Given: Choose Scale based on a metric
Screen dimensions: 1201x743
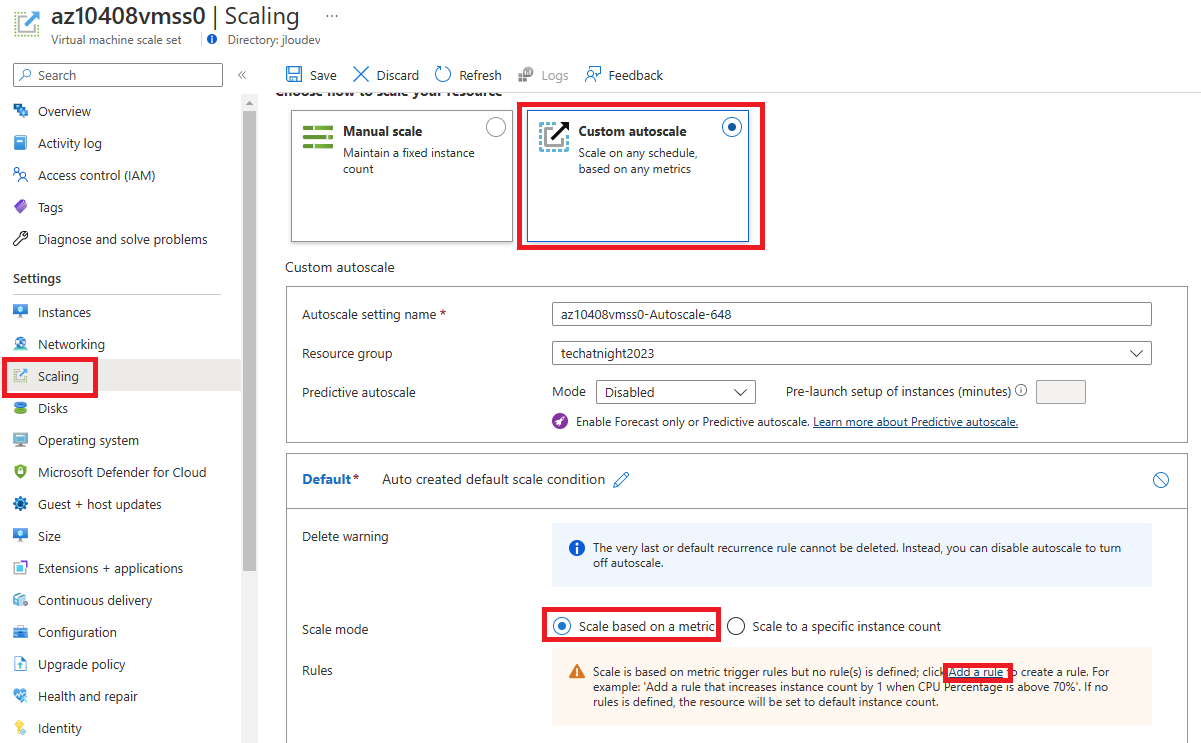Looking at the screenshot, I should coord(562,626).
